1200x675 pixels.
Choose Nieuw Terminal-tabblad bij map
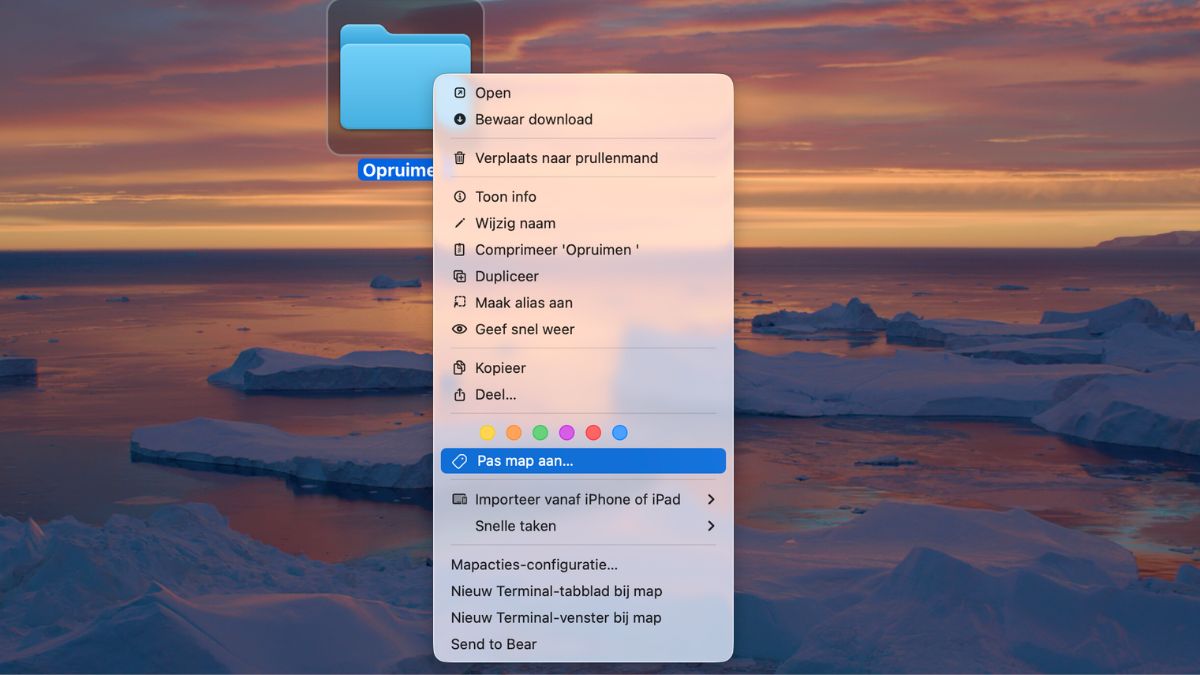(x=556, y=591)
